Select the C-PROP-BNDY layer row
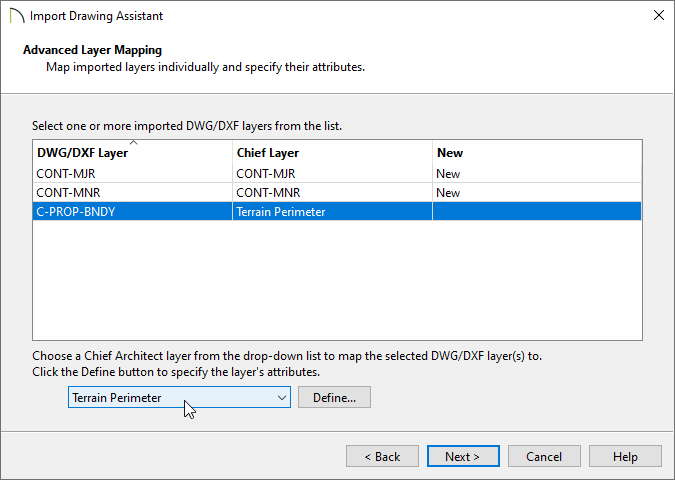 [337, 211]
